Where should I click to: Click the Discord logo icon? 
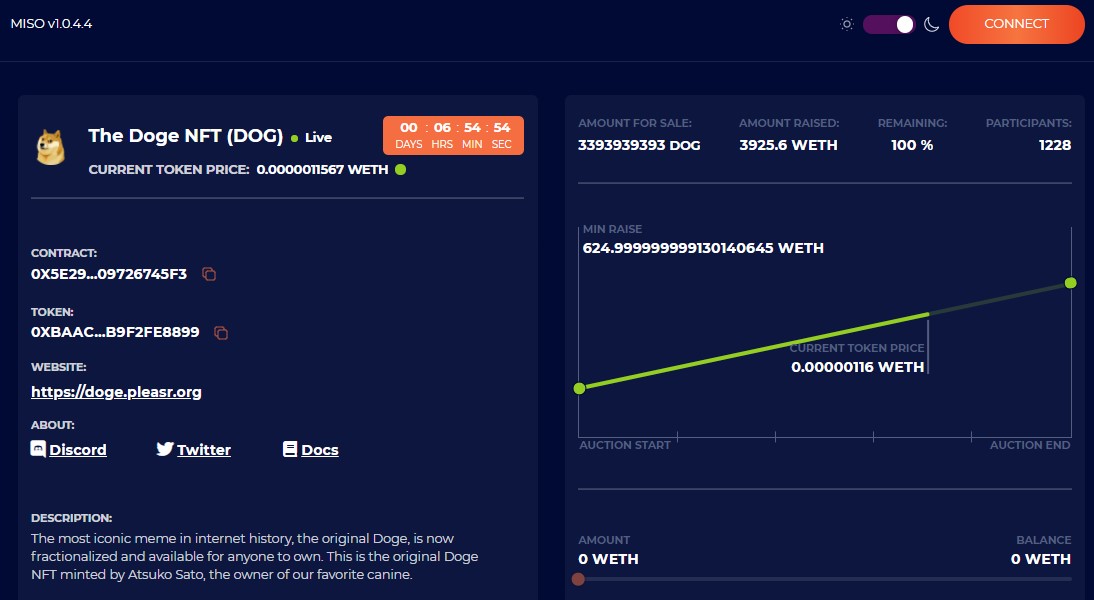tap(38, 449)
